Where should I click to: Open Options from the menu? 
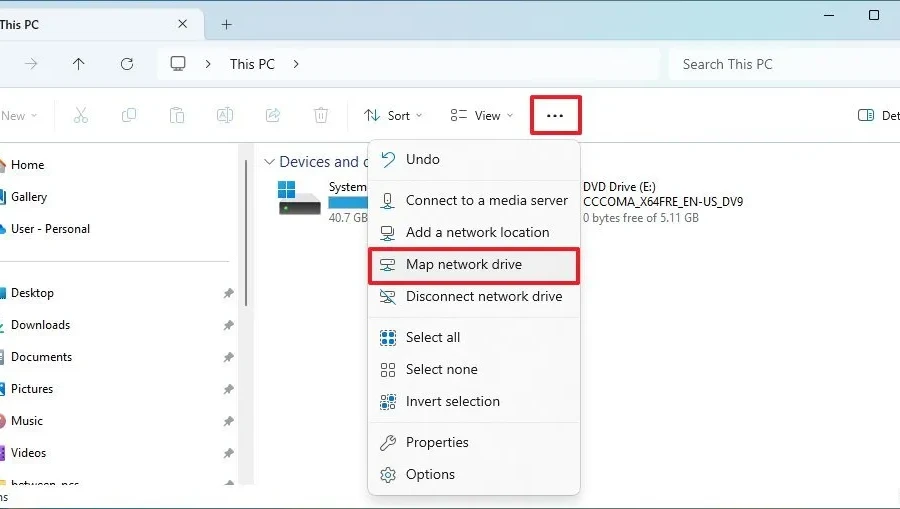pyautogui.click(x=474, y=475)
